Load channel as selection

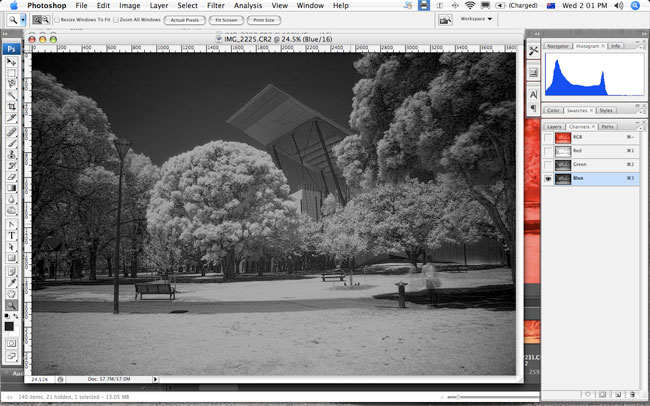coord(587,394)
